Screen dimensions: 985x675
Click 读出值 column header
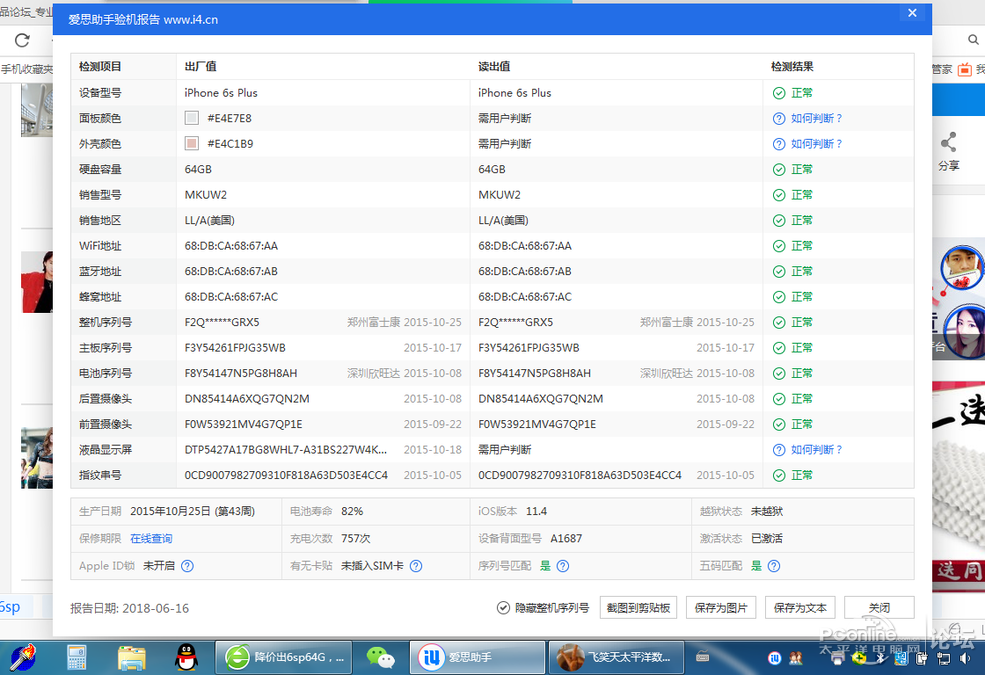click(494, 67)
